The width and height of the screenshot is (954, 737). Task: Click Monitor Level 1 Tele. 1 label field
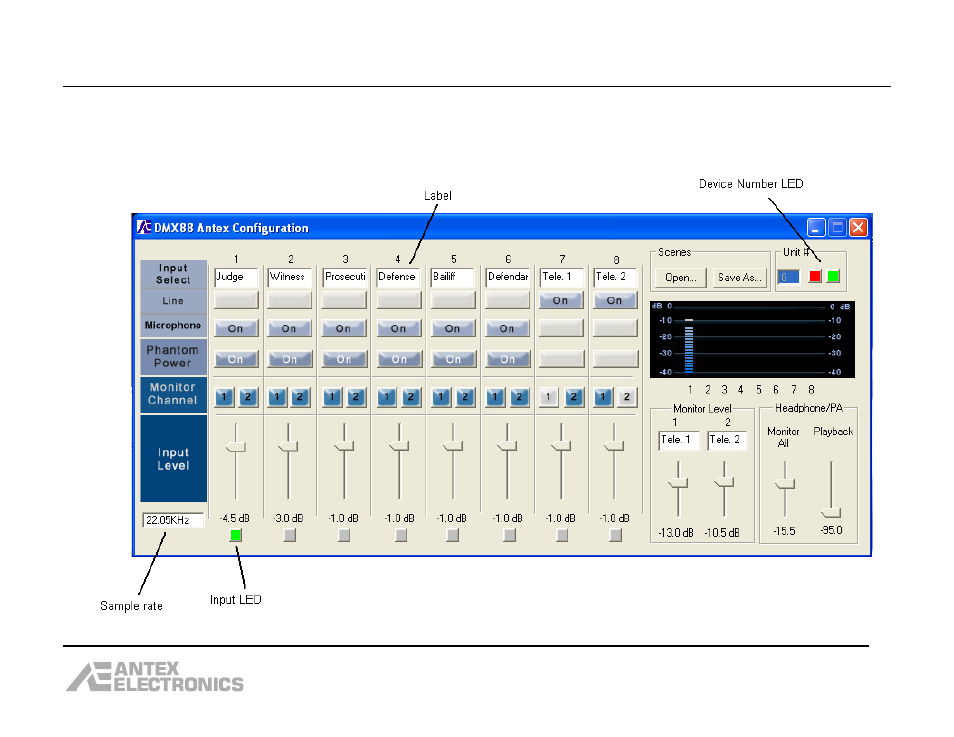click(678, 440)
